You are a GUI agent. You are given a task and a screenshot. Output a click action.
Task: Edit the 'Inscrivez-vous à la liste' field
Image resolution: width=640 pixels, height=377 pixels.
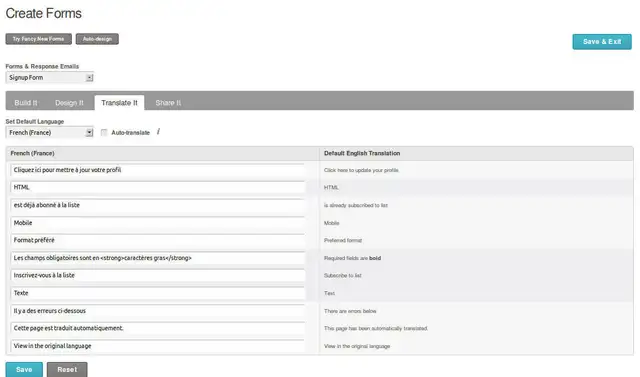(158, 275)
